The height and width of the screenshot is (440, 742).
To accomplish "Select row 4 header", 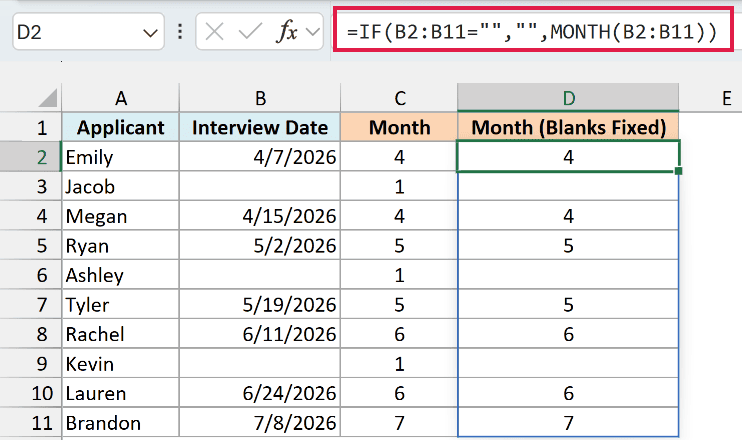I will coord(31,216).
